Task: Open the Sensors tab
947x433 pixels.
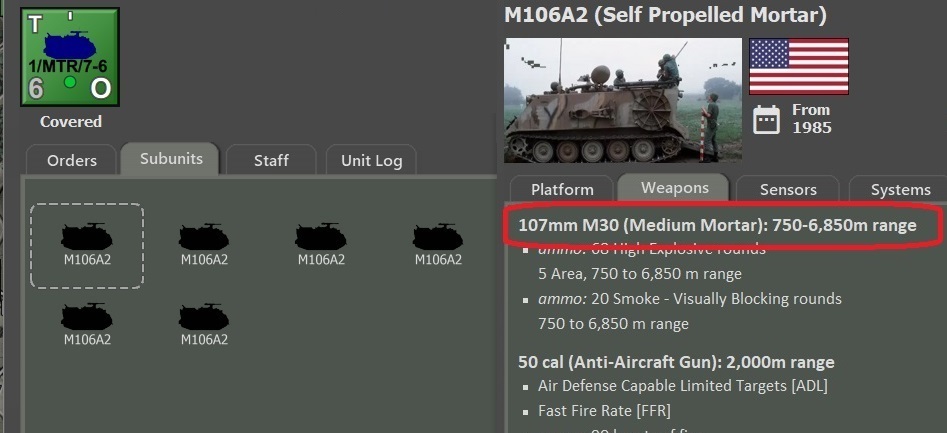Action: click(x=788, y=189)
